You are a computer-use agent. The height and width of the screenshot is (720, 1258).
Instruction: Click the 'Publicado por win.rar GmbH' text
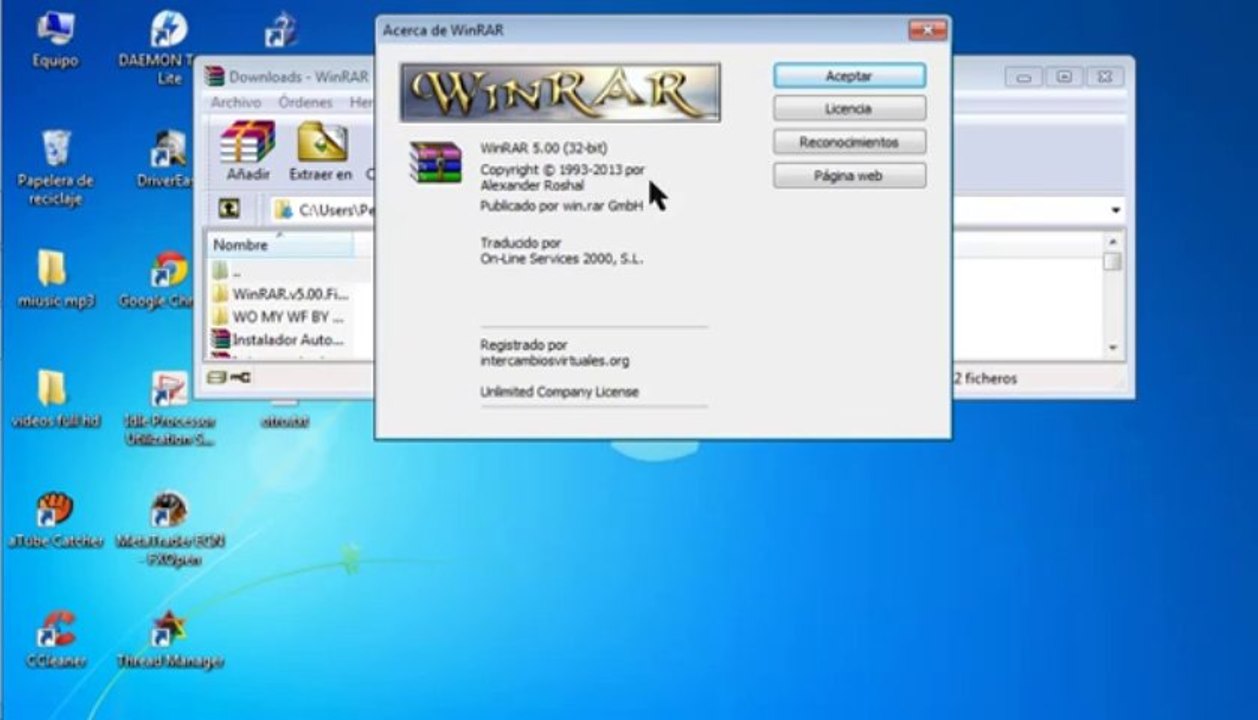click(x=561, y=206)
